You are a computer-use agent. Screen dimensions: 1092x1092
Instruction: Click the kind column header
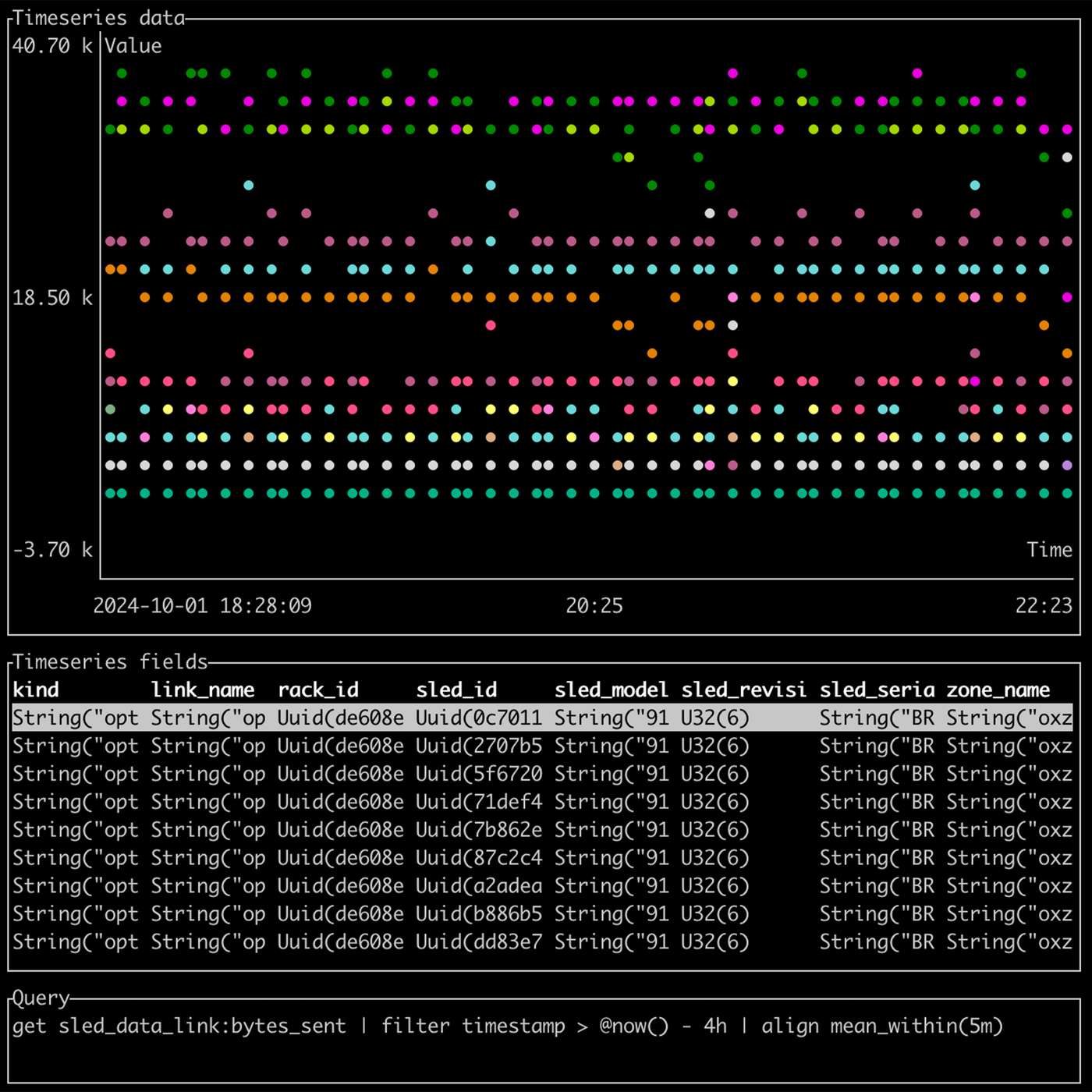(x=36, y=690)
